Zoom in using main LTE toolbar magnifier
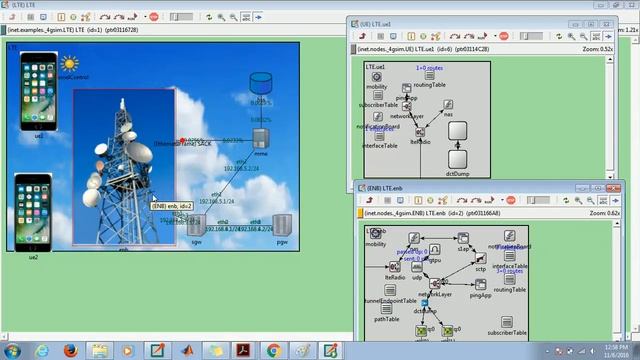This screenshot has width=640, height=360. click(221, 17)
